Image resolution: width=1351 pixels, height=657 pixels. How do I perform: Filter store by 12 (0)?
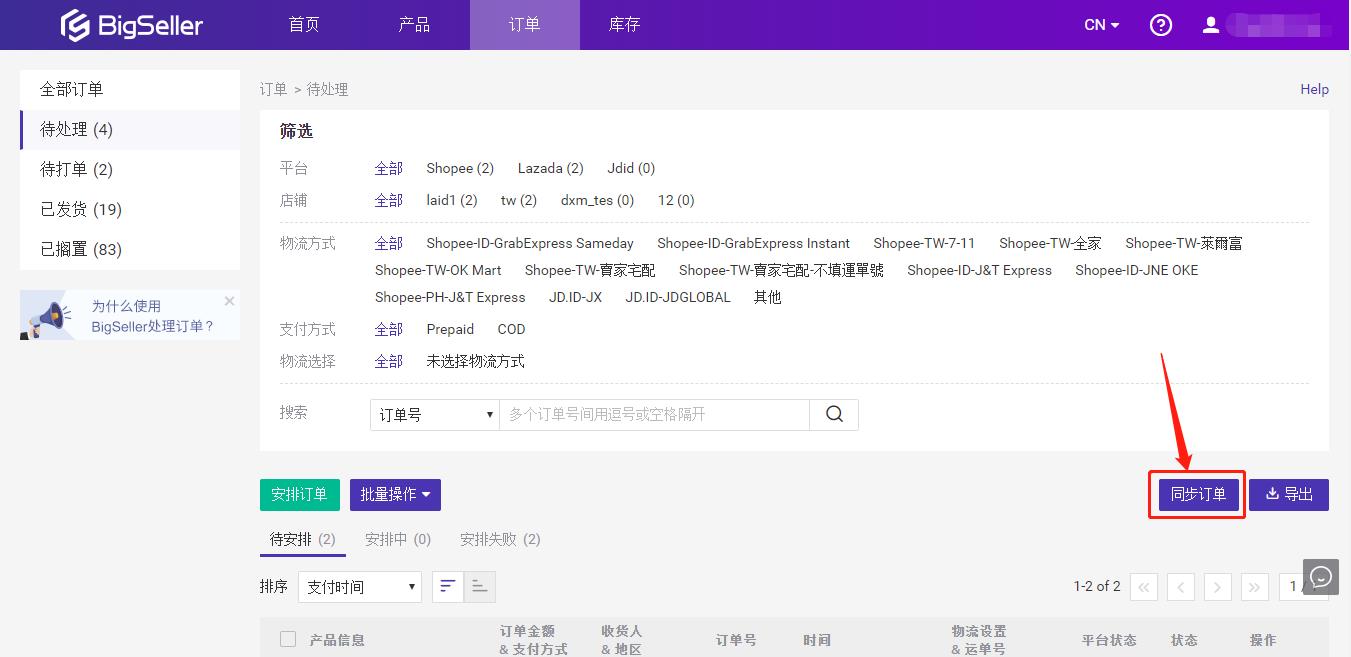click(676, 201)
